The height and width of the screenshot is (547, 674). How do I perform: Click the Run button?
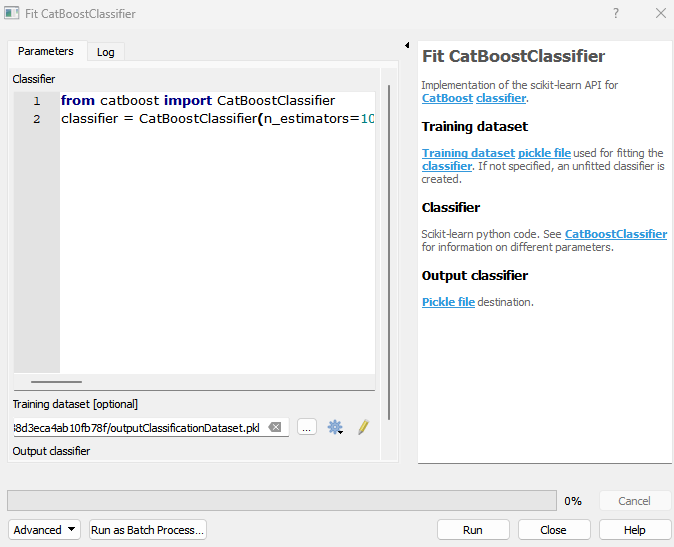(473, 530)
